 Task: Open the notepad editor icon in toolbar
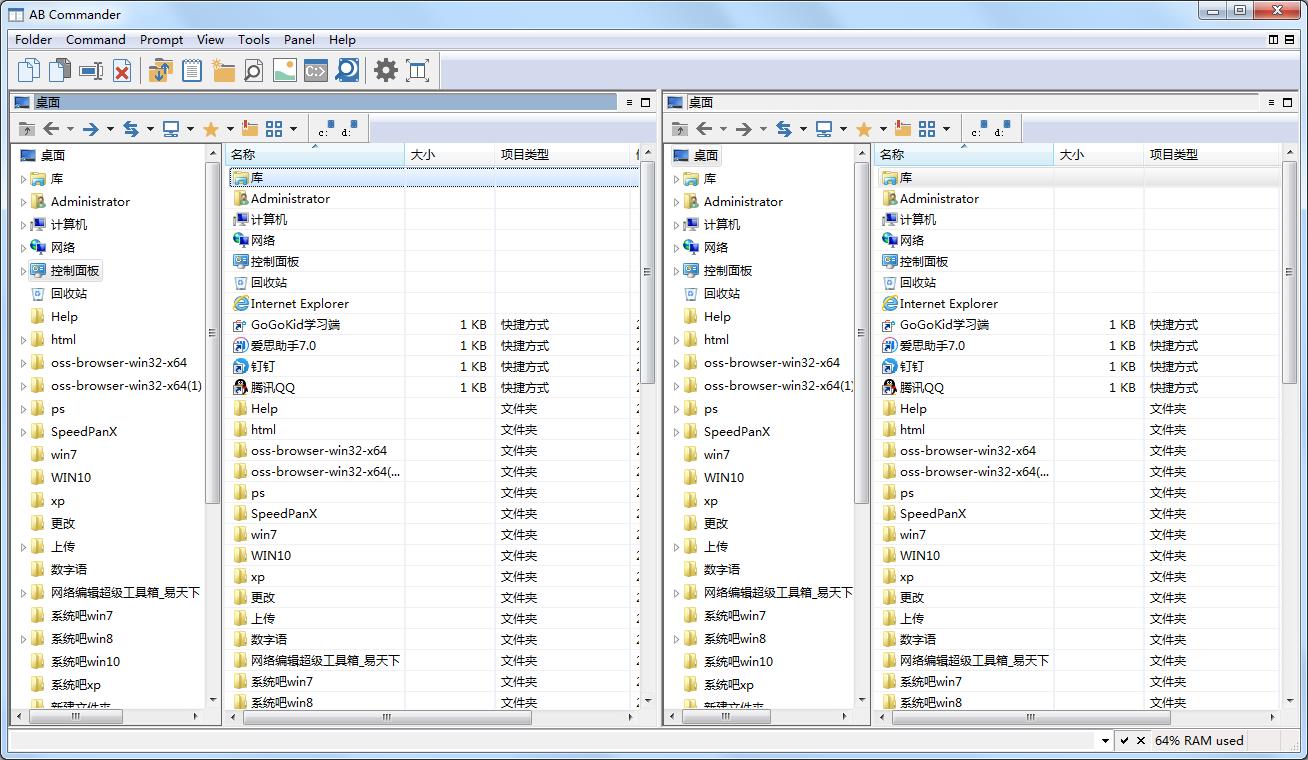pos(192,70)
